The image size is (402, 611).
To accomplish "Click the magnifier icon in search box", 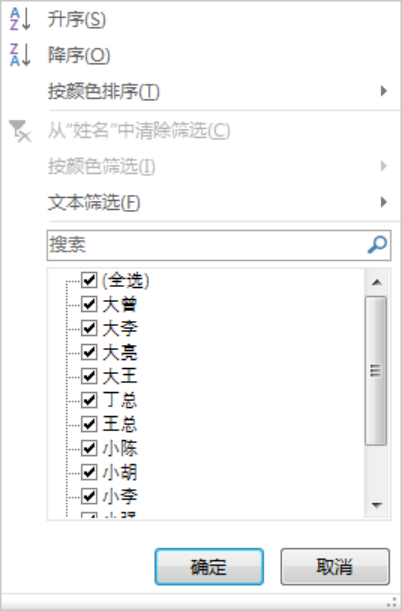I will [377, 245].
